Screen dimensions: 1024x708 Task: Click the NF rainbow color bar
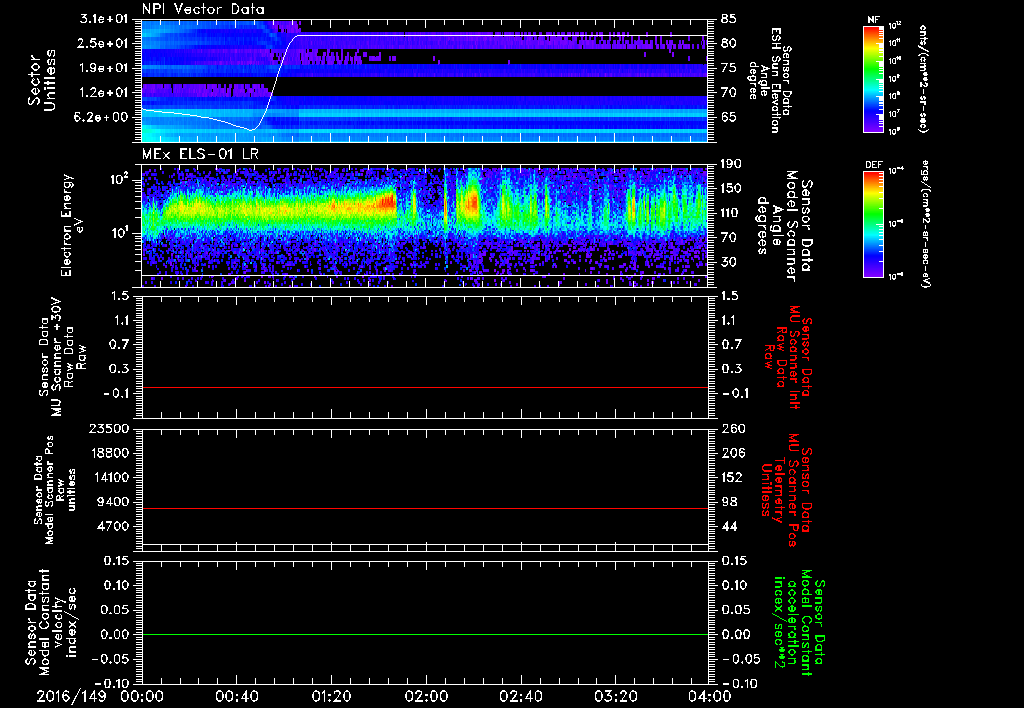click(x=873, y=78)
